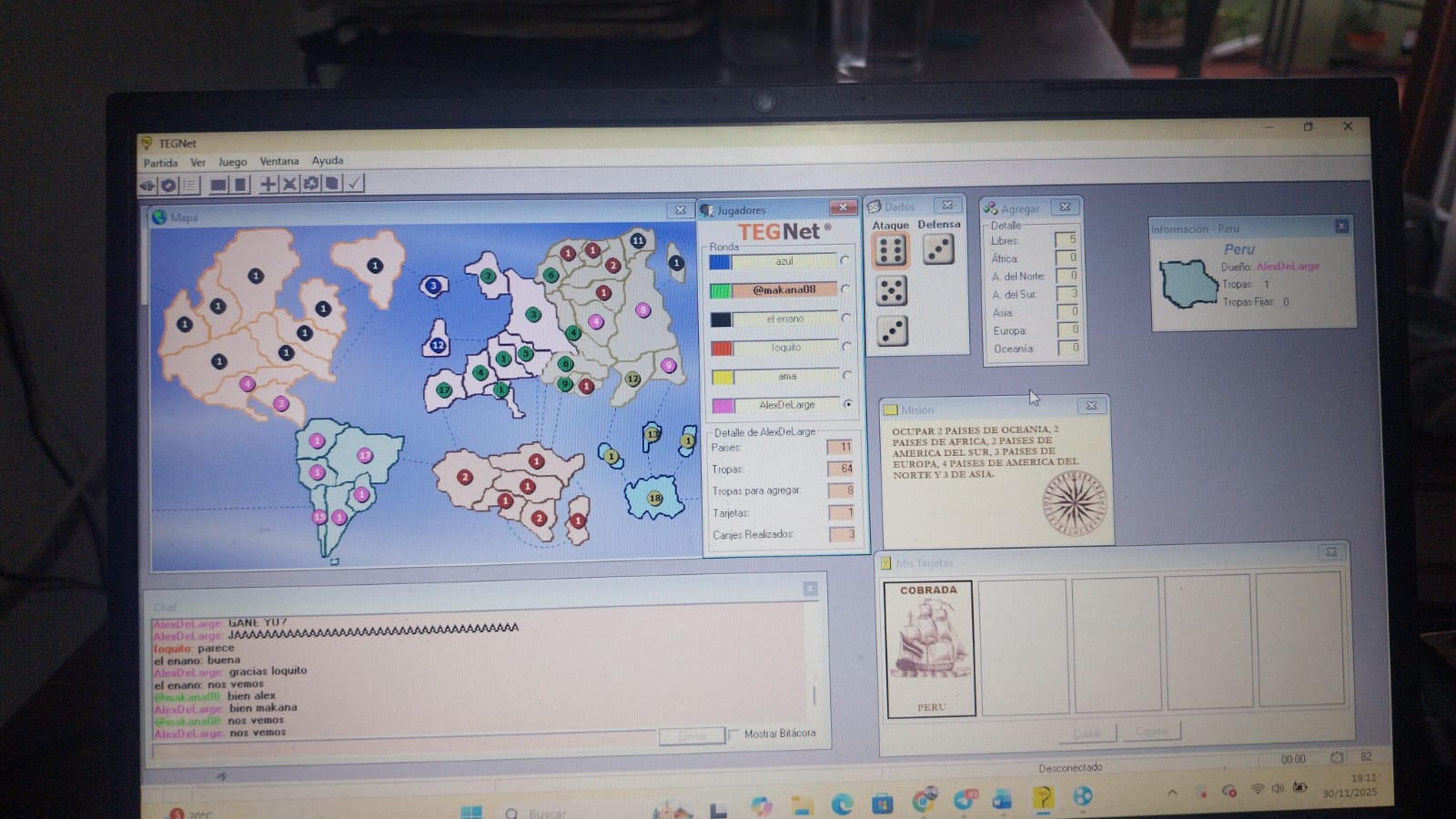Click the X cross toolbar icon
This screenshot has width=1456, height=819.
click(289, 184)
